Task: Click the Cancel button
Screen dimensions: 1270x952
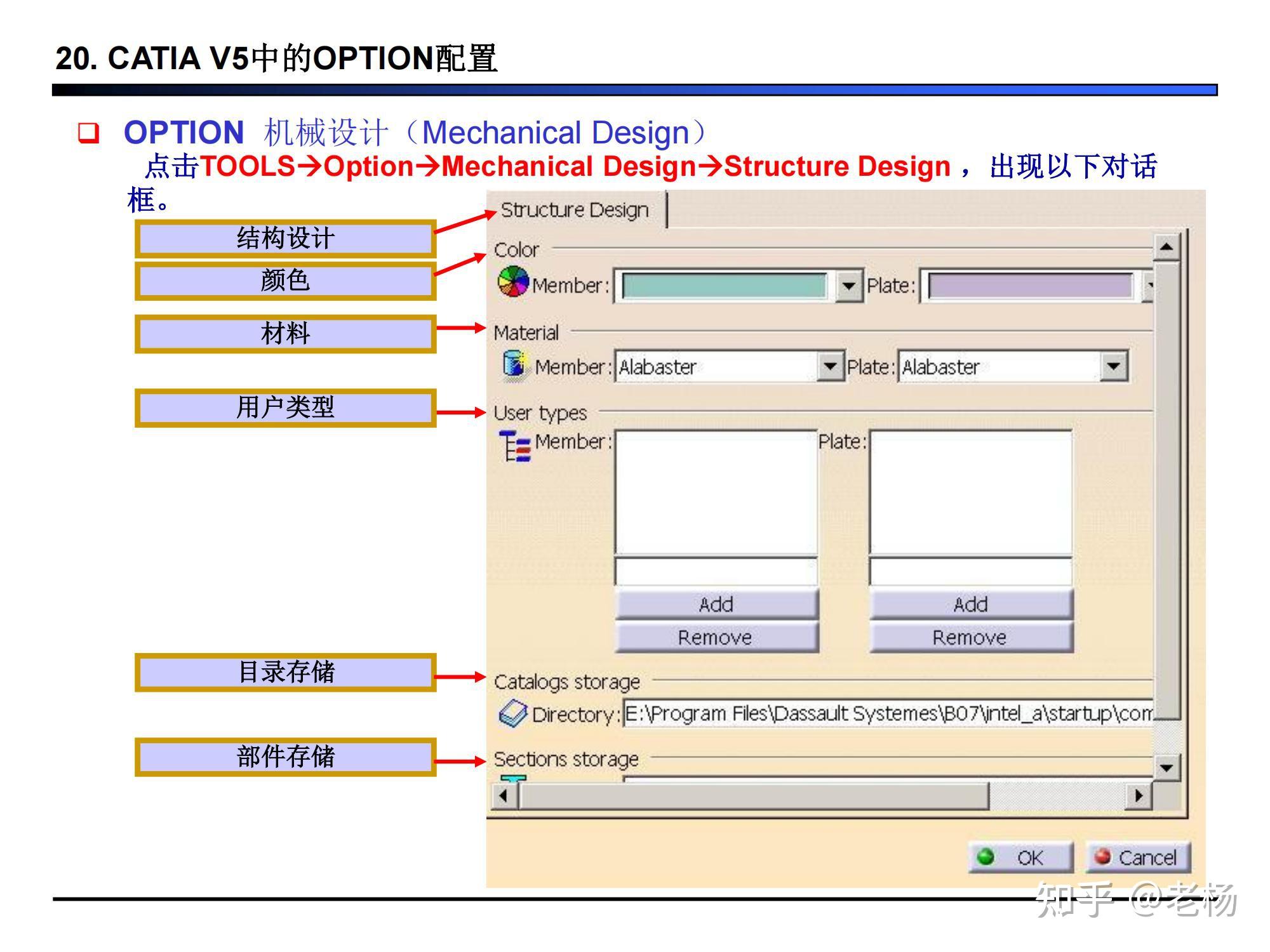Action: pyautogui.click(x=1137, y=857)
